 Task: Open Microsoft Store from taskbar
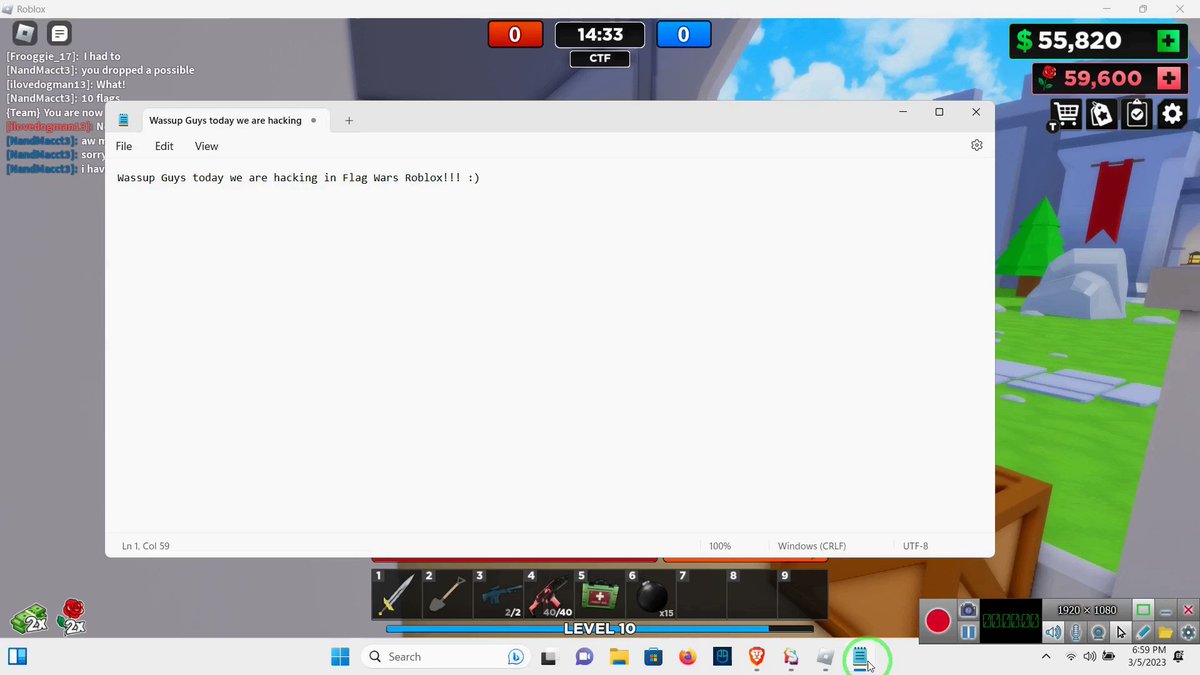(653, 657)
